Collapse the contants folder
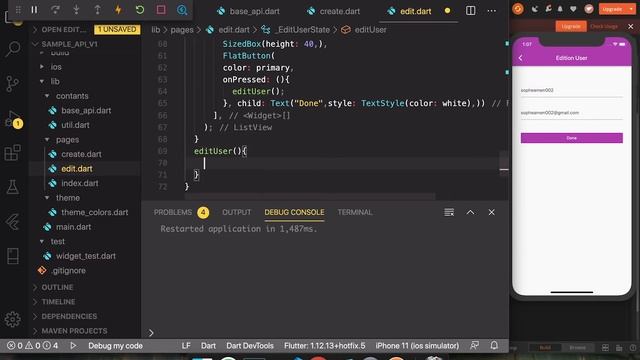The width and height of the screenshot is (640, 360). coord(72,96)
